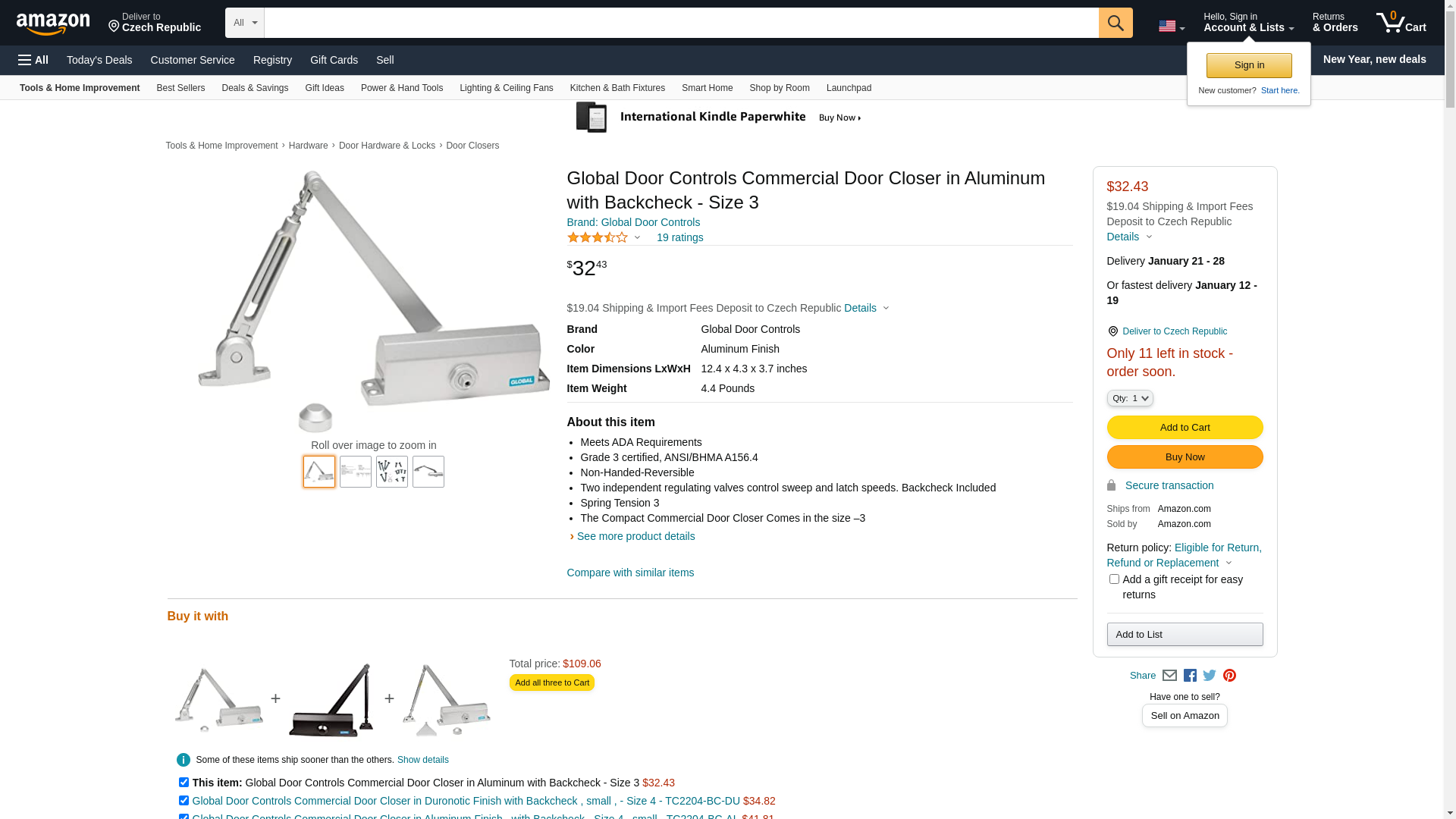Open the 19 ratings link
The image size is (1456, 819).
click(679, 237)
